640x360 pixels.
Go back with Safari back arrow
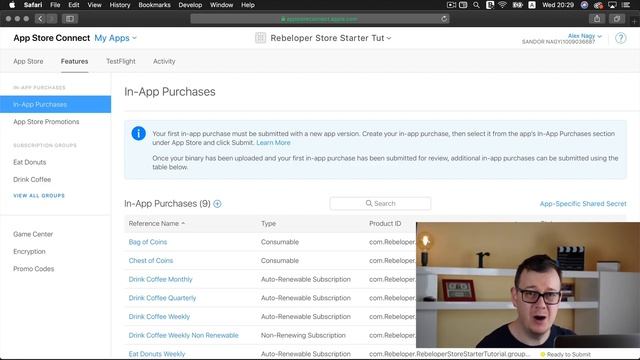point(40,19)
